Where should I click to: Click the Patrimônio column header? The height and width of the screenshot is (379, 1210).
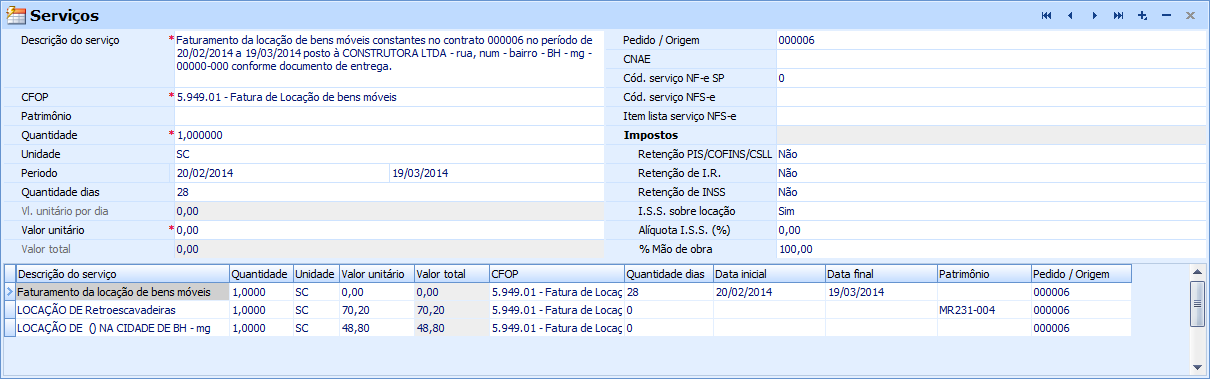tap(984, 273)
